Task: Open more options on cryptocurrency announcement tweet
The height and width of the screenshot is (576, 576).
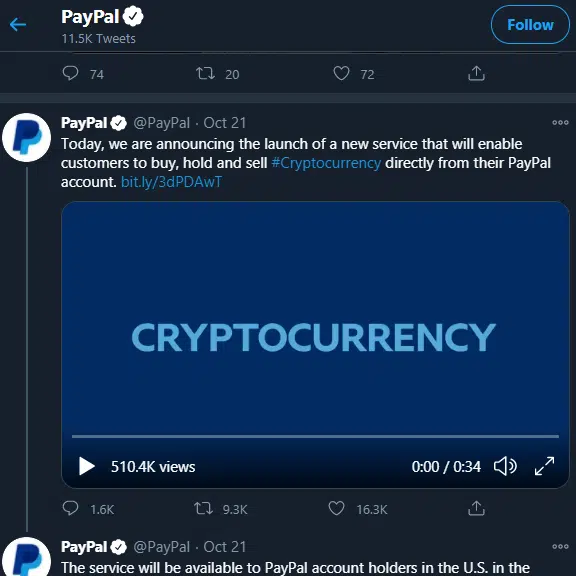Action: coord(560,123)
